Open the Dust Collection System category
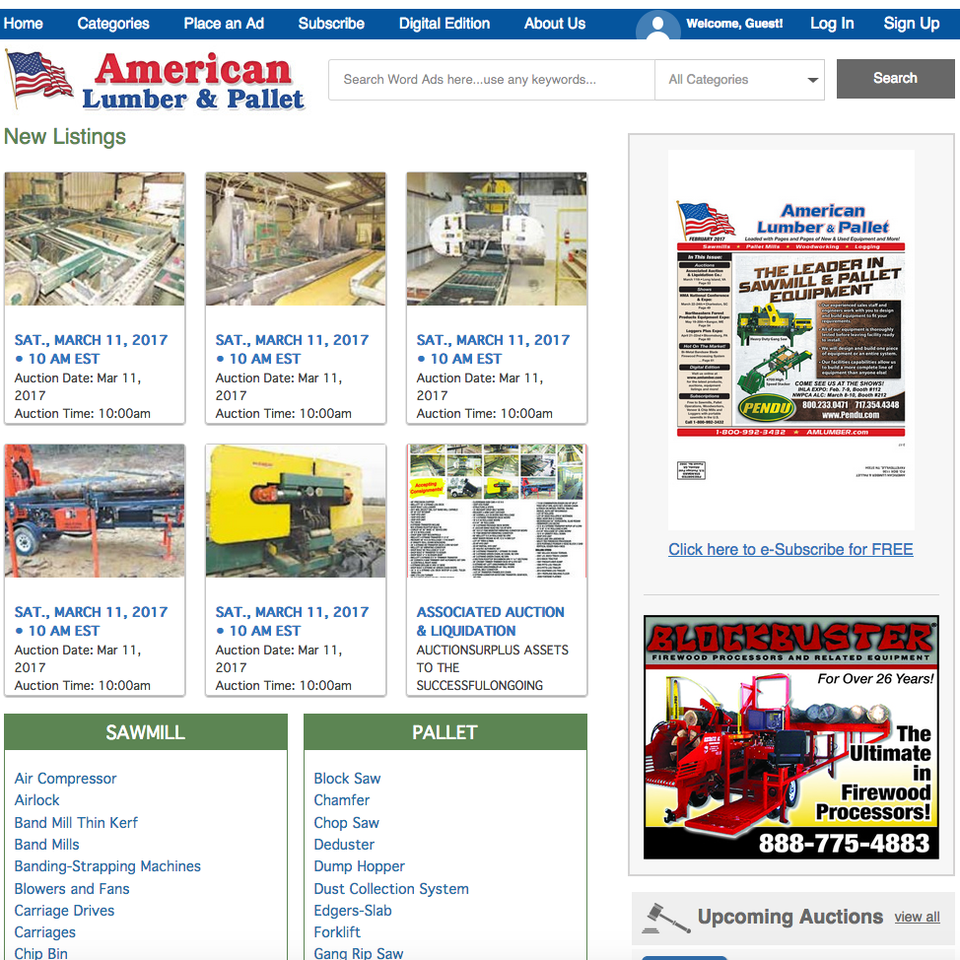The width and height of the screenshot is (960, 960). [x=391, y=888]
